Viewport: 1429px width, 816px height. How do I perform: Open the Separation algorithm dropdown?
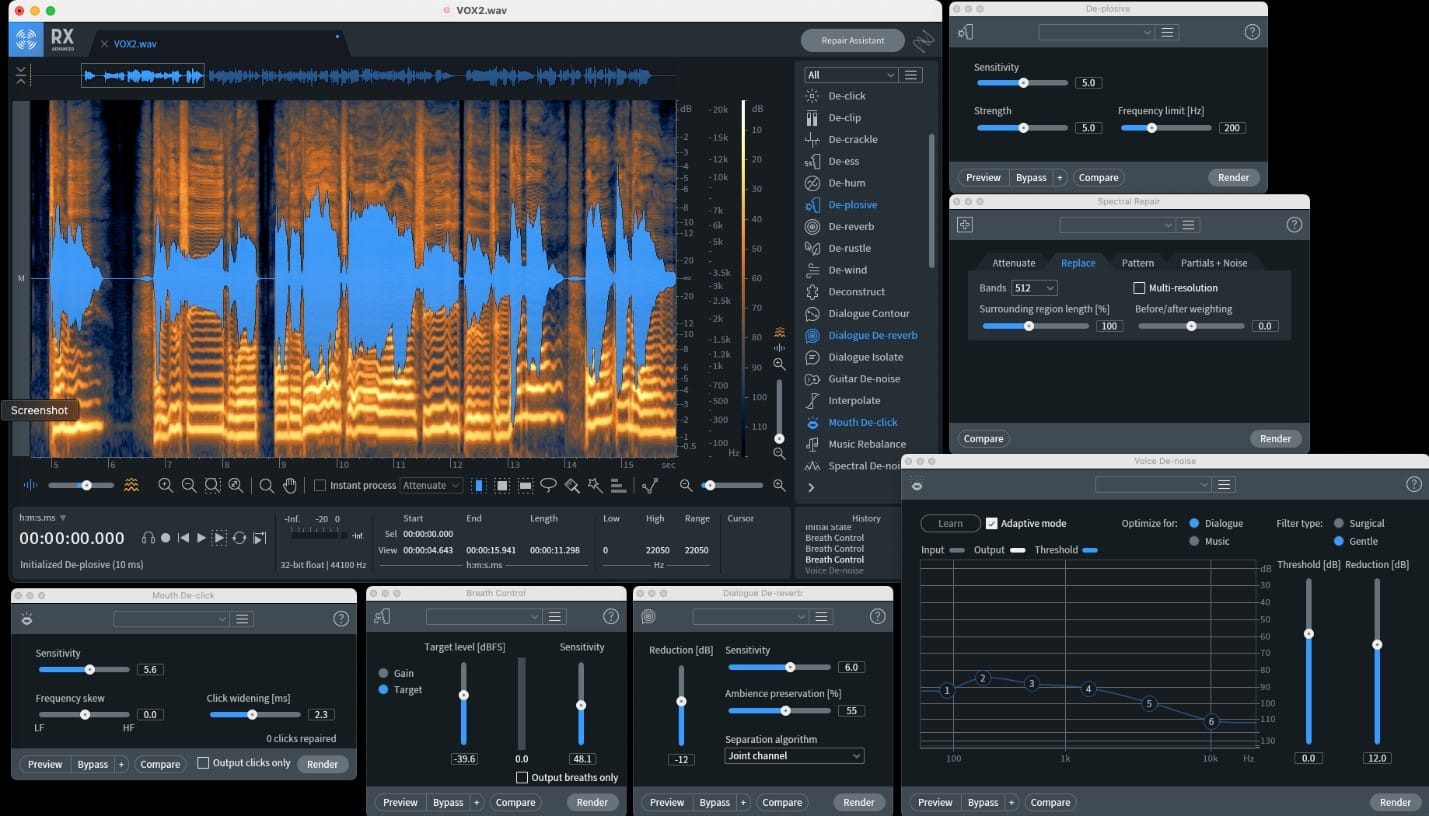(x=793, y=755)
